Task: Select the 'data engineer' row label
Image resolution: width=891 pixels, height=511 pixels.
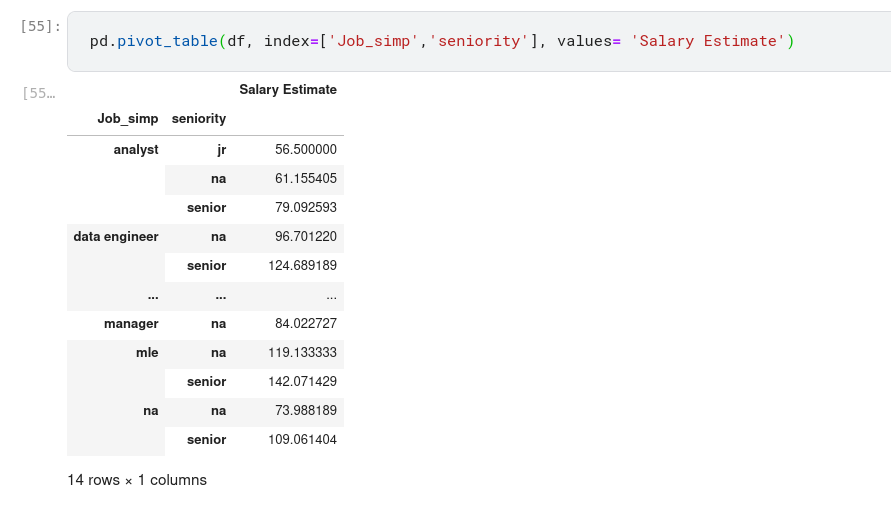Action: coord(116,237)
